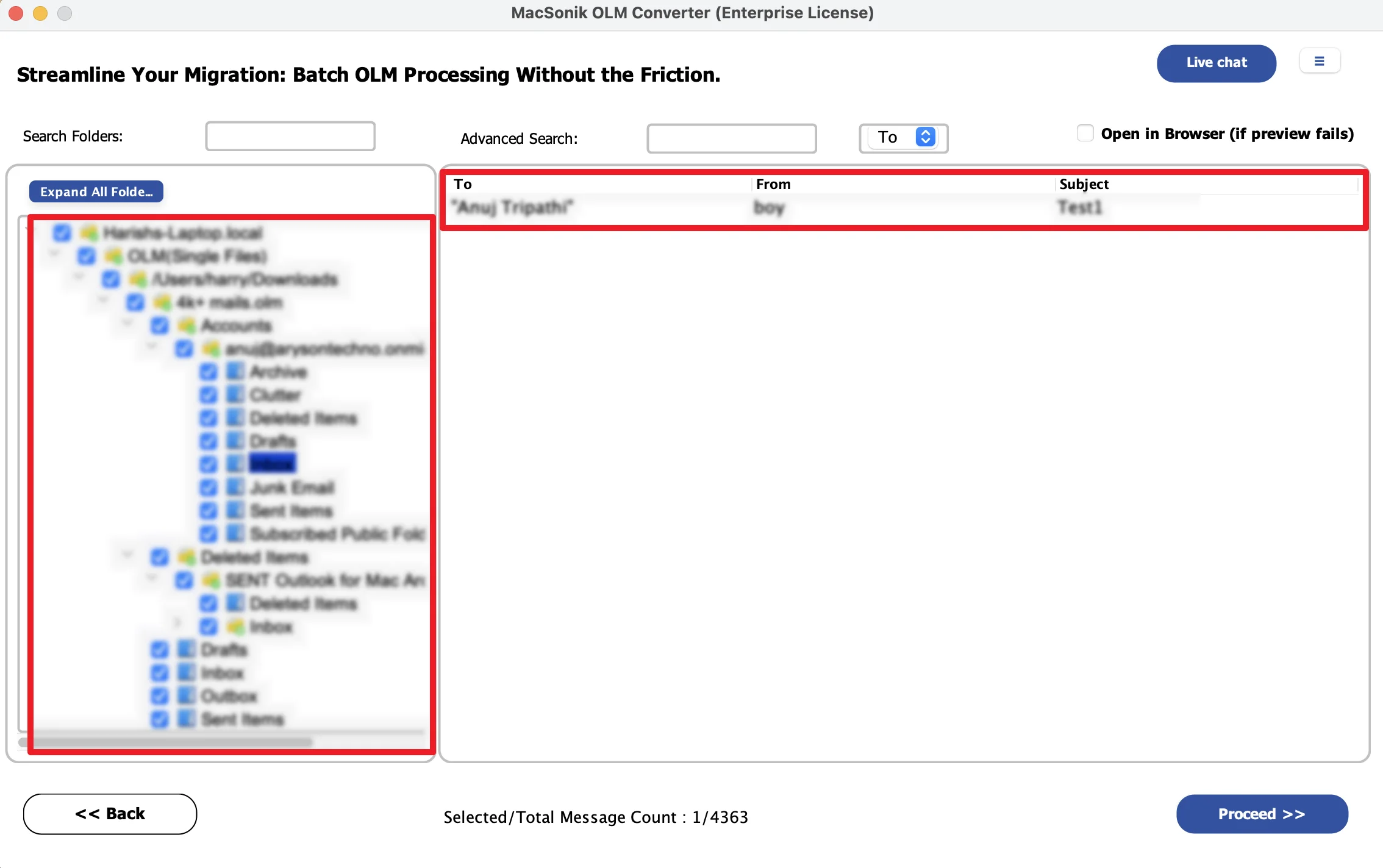Open the hamburger menu
Image resolution: width=1383 pixels, height=868 pixels.
(1320, 61)
